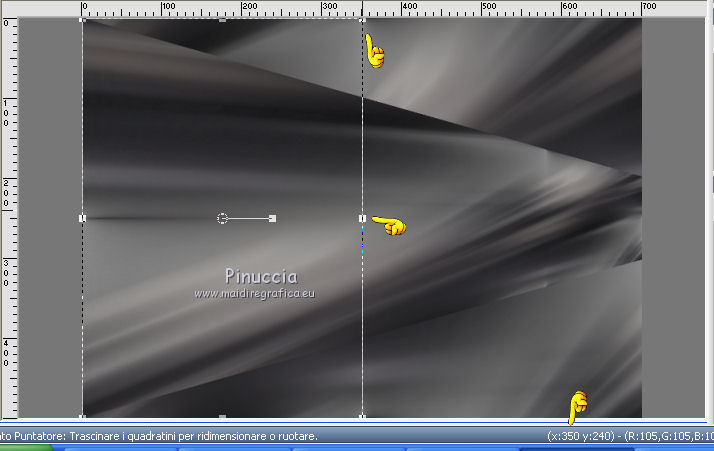Click the '600' mark on the horizontal ruler
The image size is (714, 451).
tap(570, 6)
